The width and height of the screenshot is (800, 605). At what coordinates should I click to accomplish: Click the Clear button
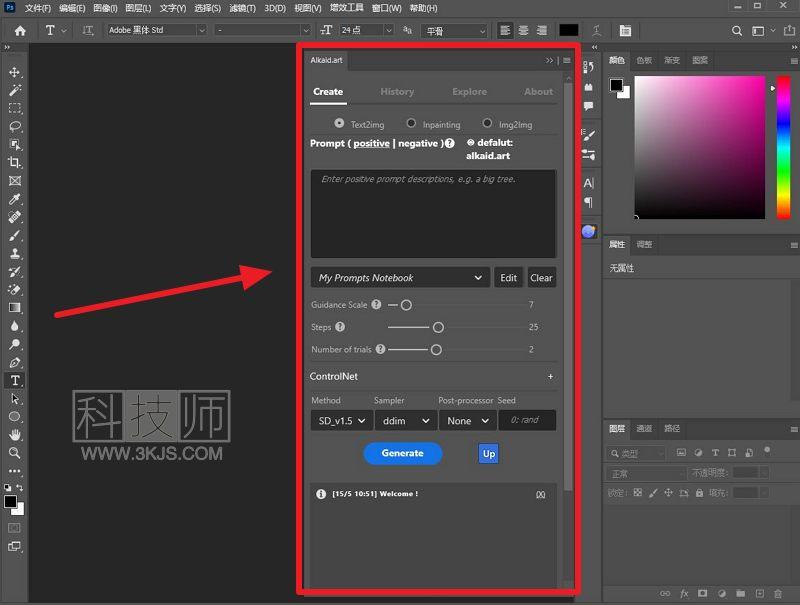click(x=541, y=278)
